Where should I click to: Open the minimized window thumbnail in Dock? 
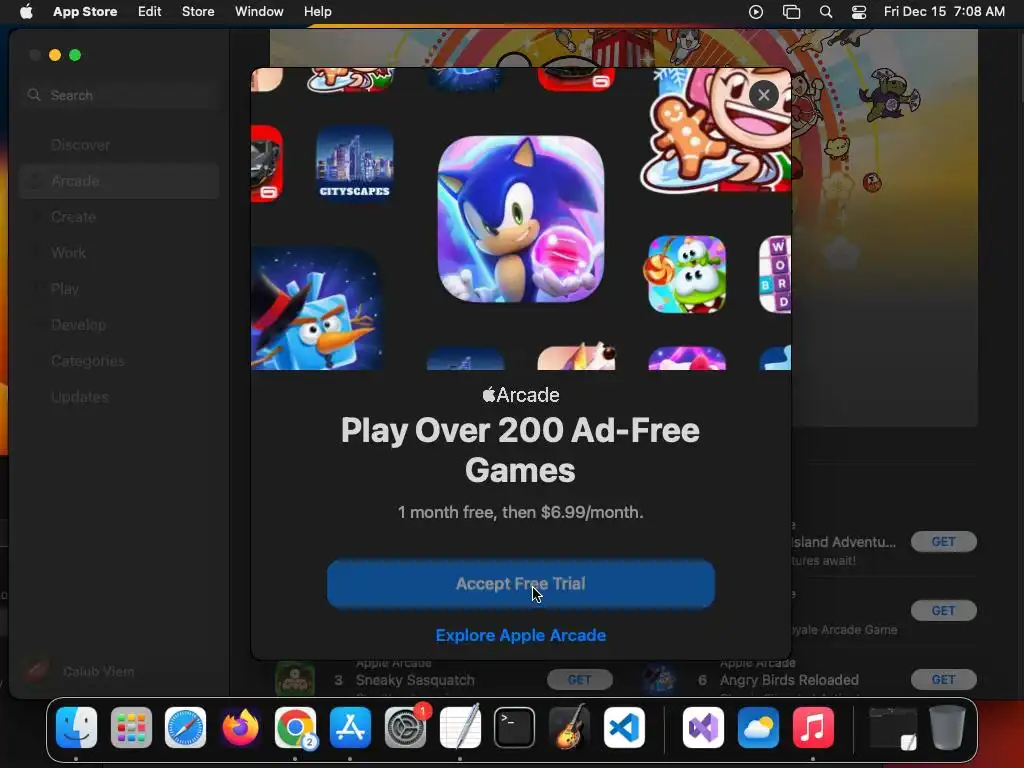click(x=893, y=727)
